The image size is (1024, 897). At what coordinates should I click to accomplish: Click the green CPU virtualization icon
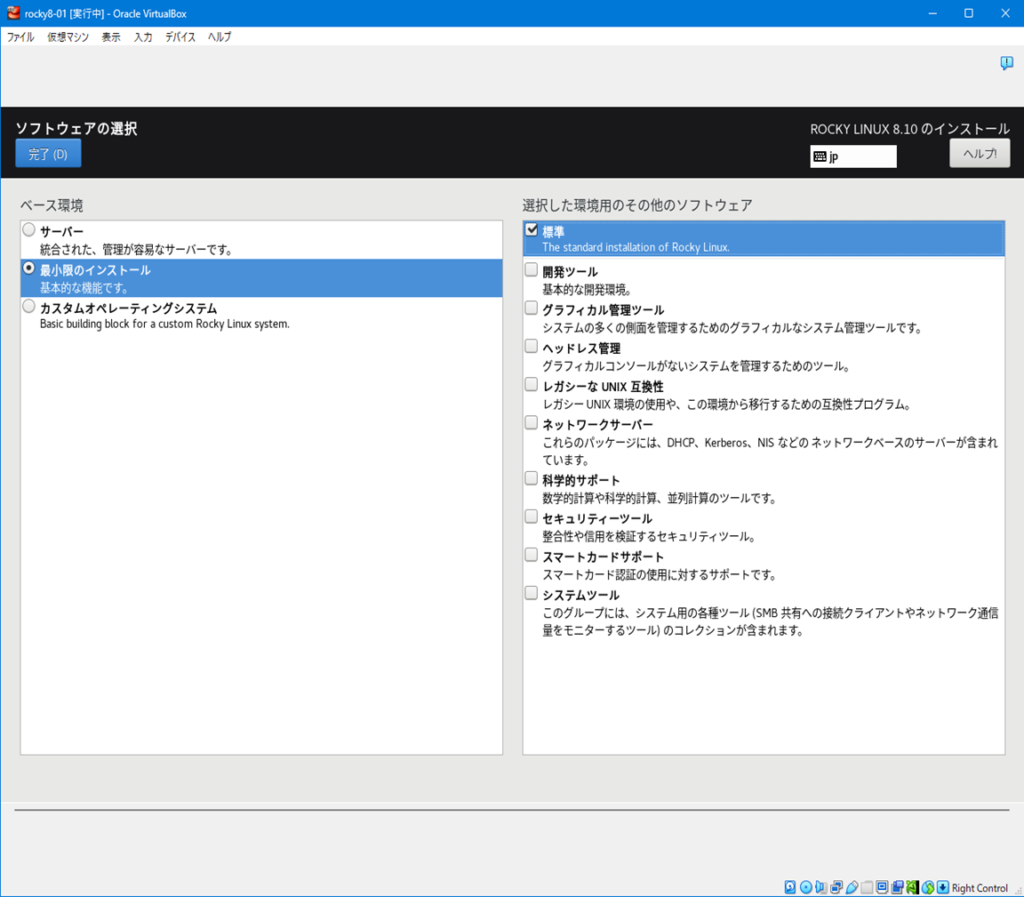(x=912, y=887)
